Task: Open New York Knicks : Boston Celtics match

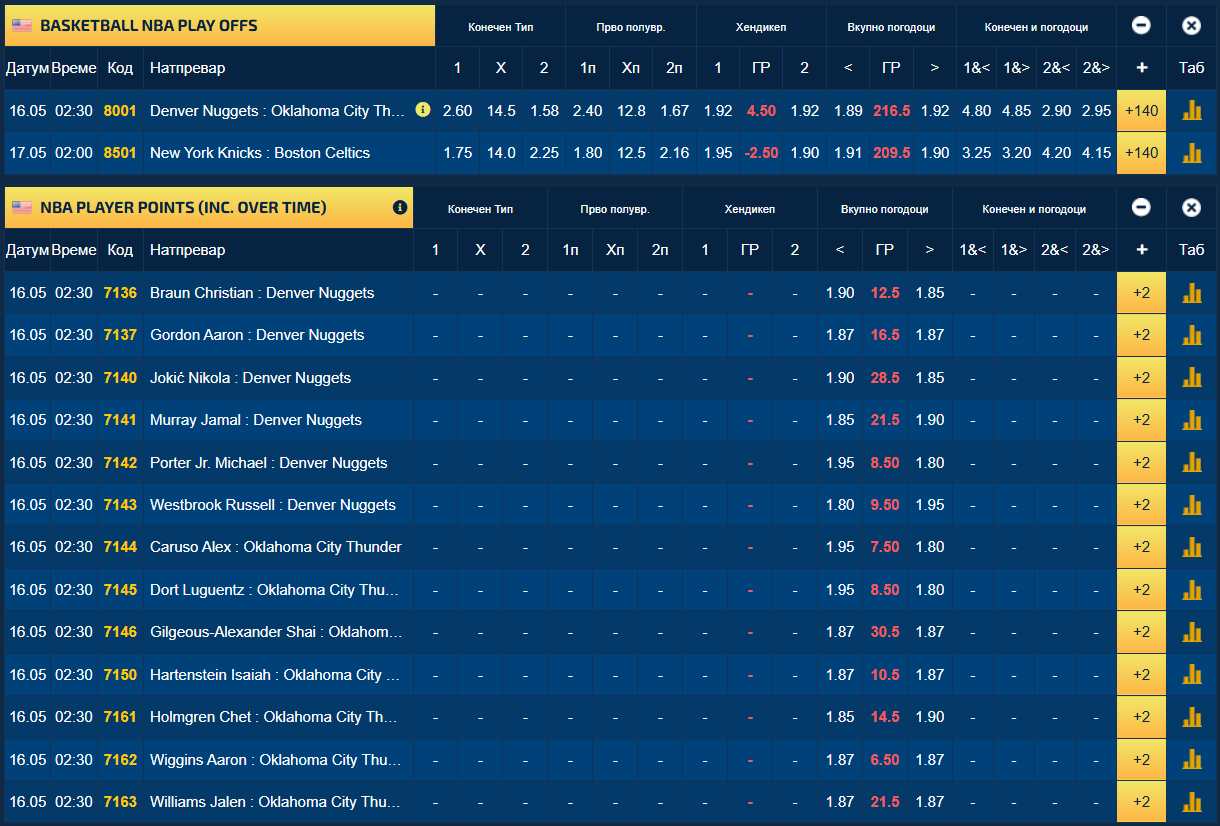Action: pyautogui.click(x=260, y=153)
